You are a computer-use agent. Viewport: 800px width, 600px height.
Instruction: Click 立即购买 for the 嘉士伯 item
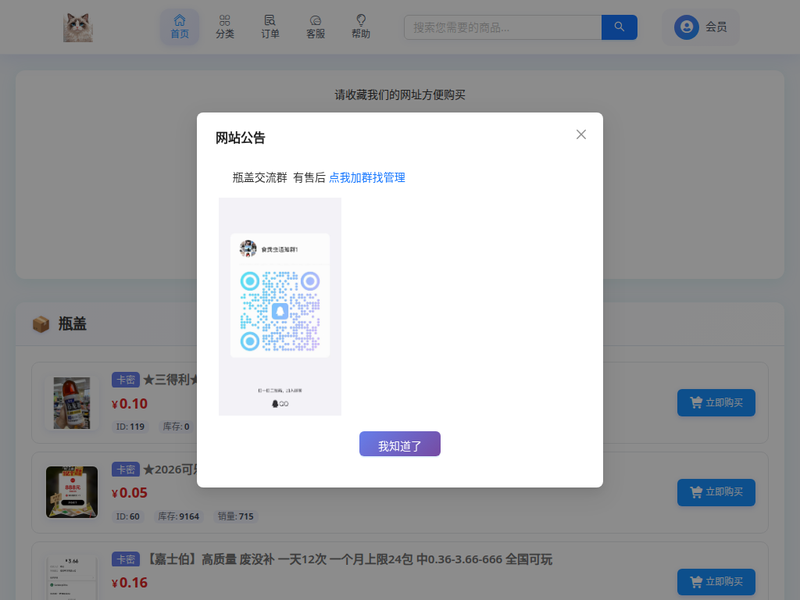(716, 582)
